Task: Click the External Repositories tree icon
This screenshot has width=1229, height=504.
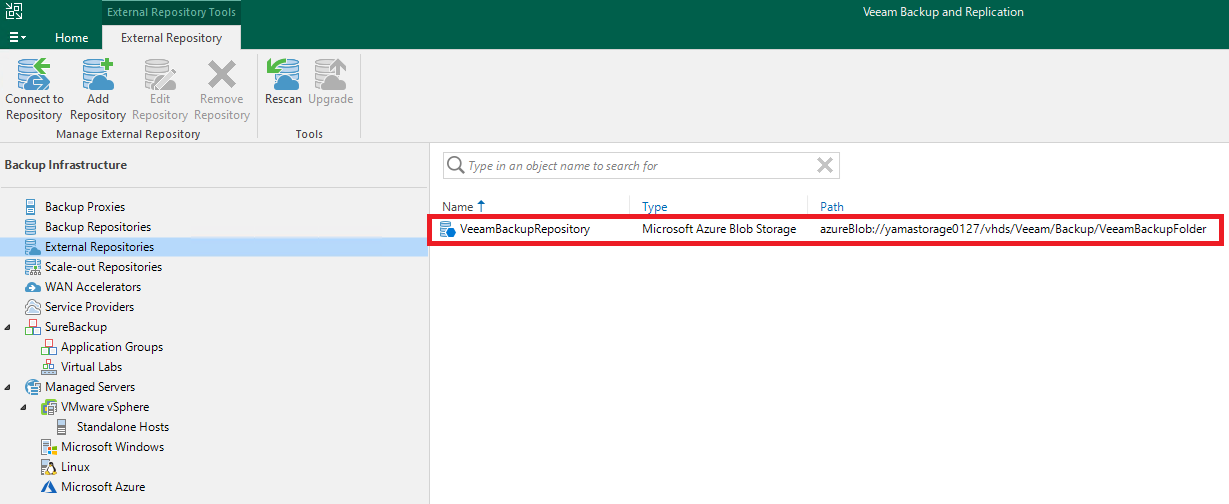Action: (x=32, y=247)
